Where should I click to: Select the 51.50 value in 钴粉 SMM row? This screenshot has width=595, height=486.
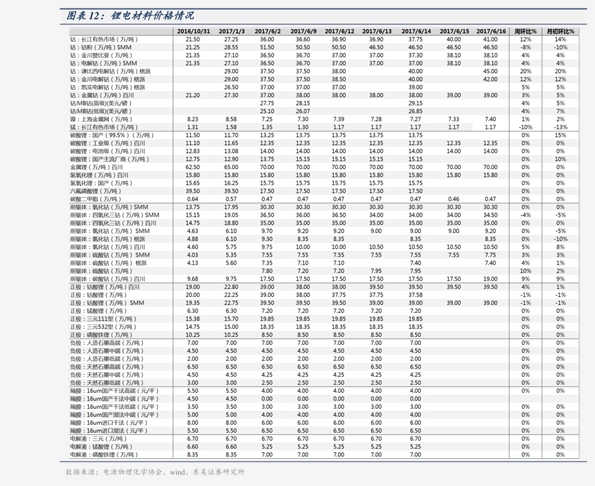[267, 47]
